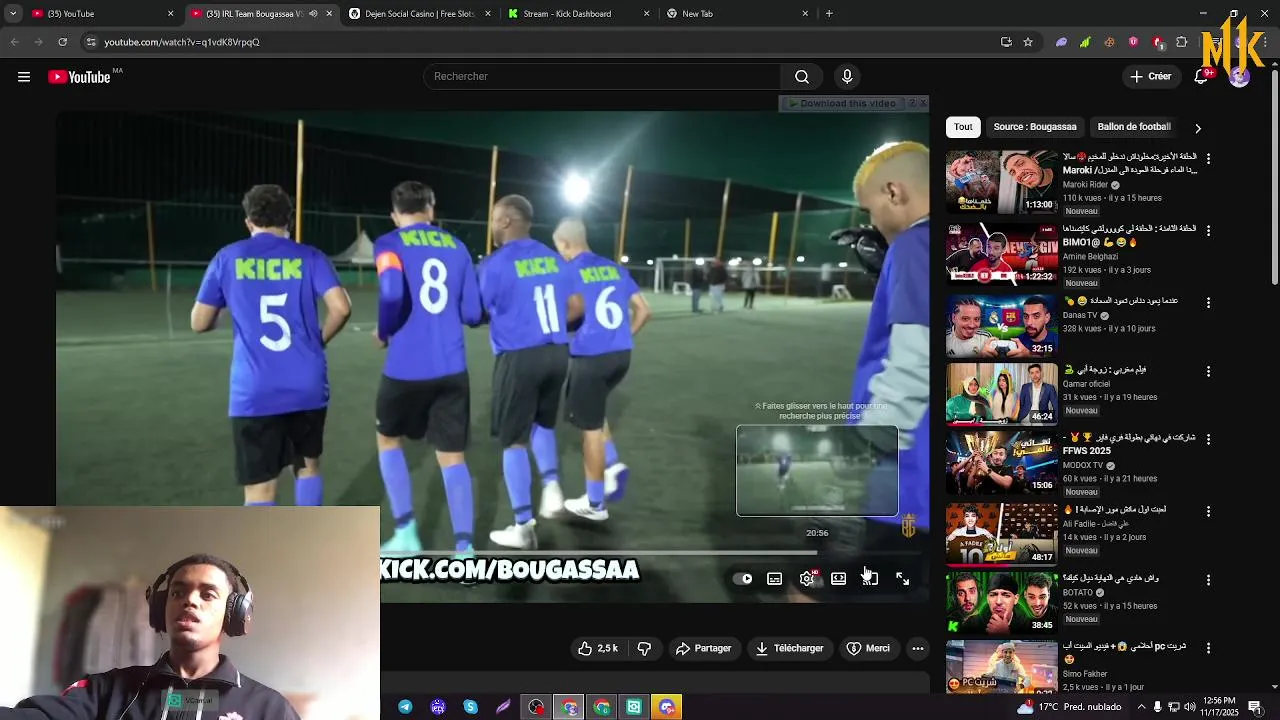This screenshot has width=1280, height=720.
Task: Open Amine Belghazi video thumbnail 1:22:32
Action: [x=1001, y=254]
